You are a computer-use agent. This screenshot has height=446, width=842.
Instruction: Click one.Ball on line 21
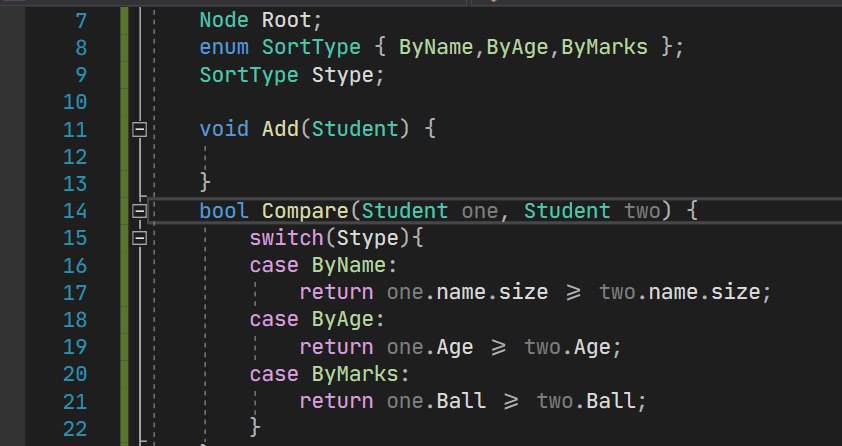pos(436,401)
